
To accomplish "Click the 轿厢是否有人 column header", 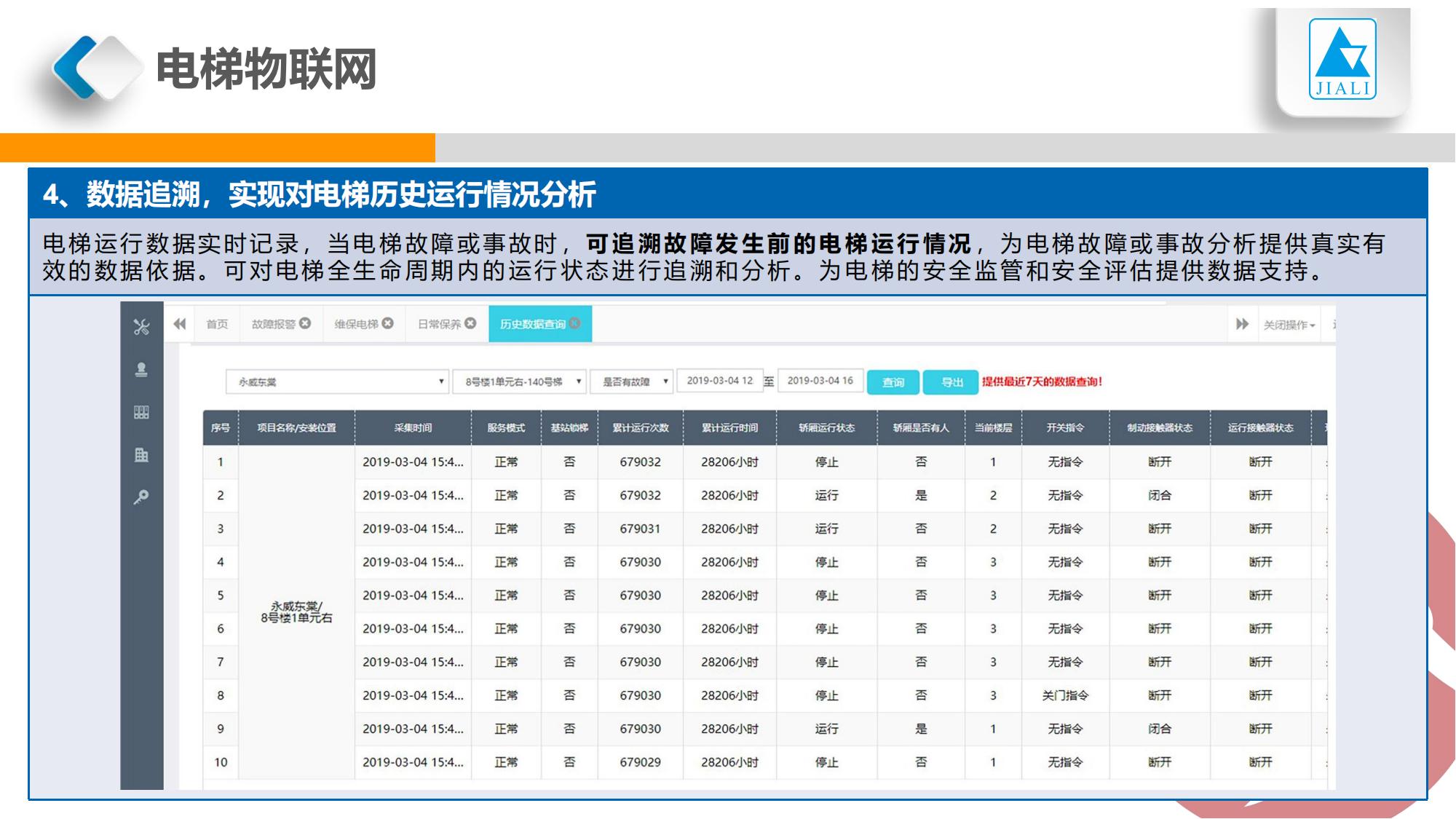I will click(x=921, y=428).
